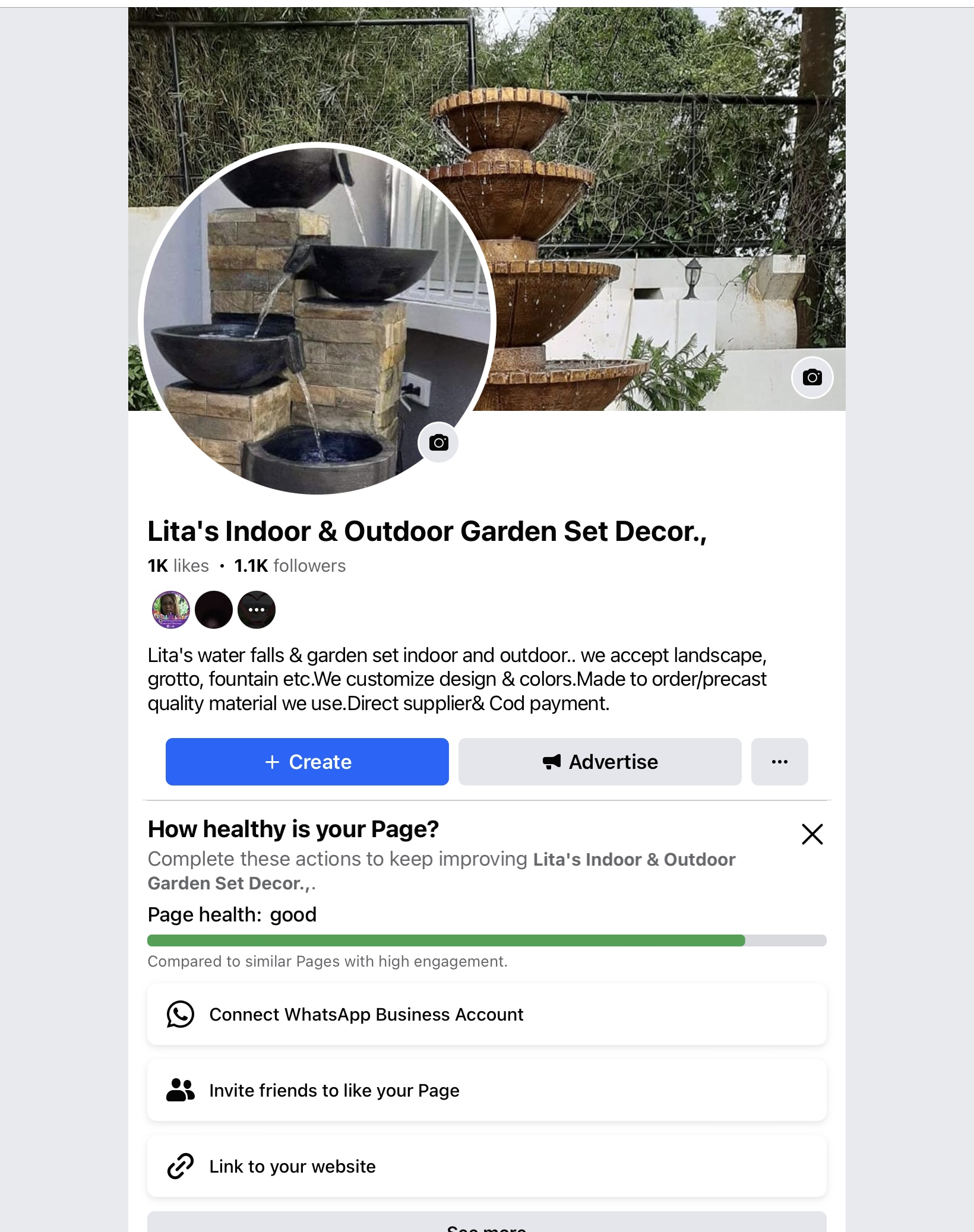This screenshot has height=1232, width=974.
Task: Click the megaphone icon on Advertise
Action: pos(552,762)
